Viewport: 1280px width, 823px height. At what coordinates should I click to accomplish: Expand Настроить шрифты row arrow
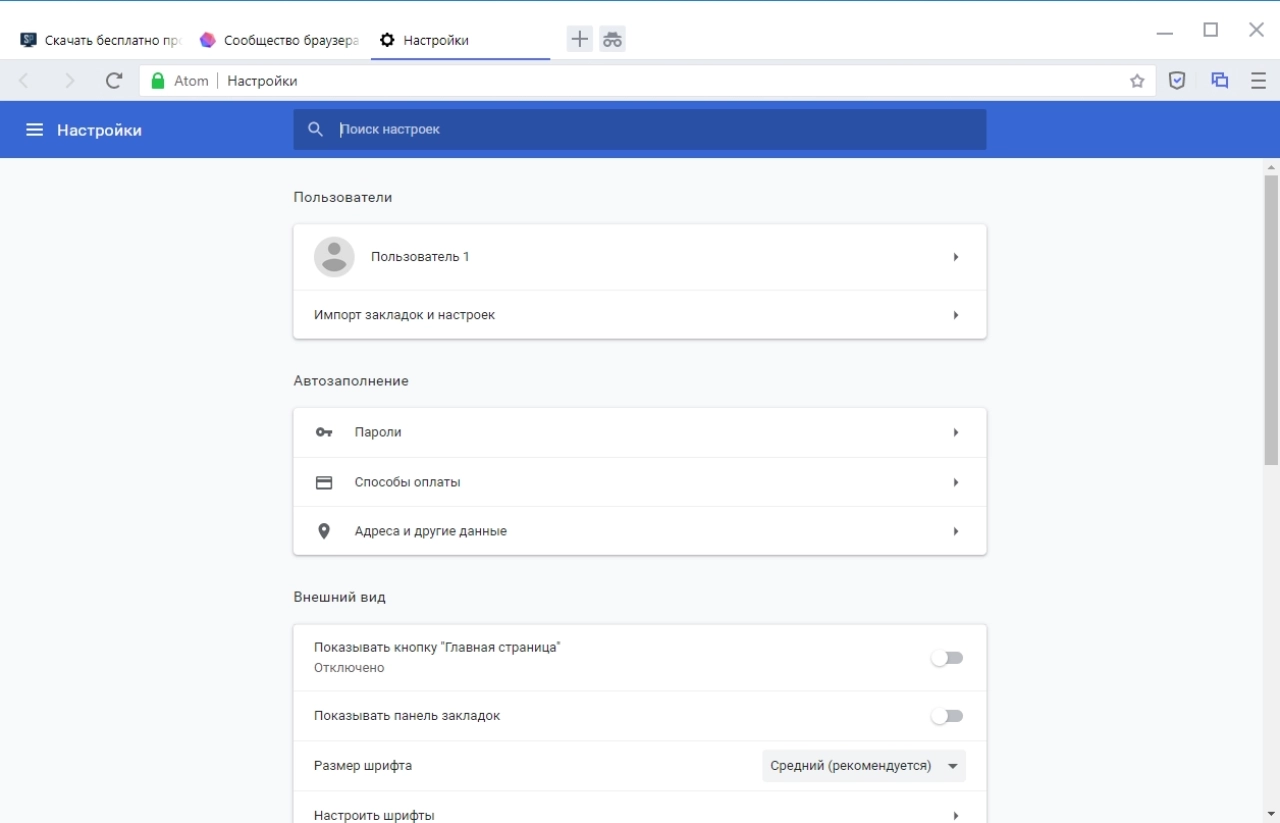point(956,815)
